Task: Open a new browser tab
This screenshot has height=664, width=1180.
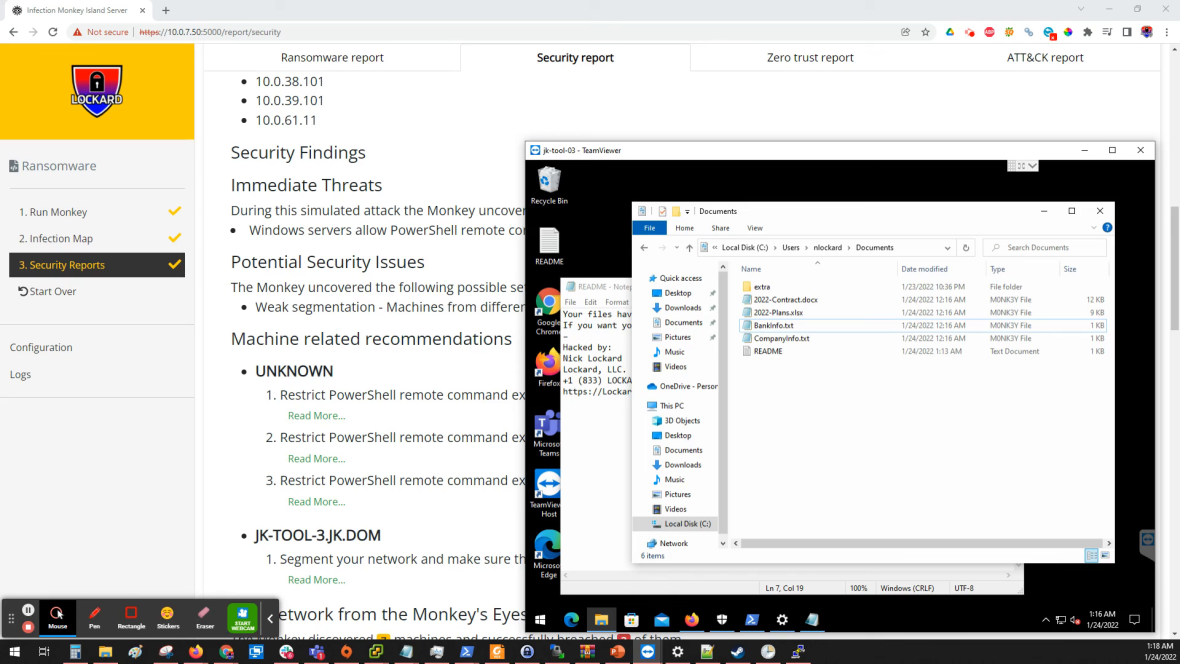Action: tap(166, 11)
